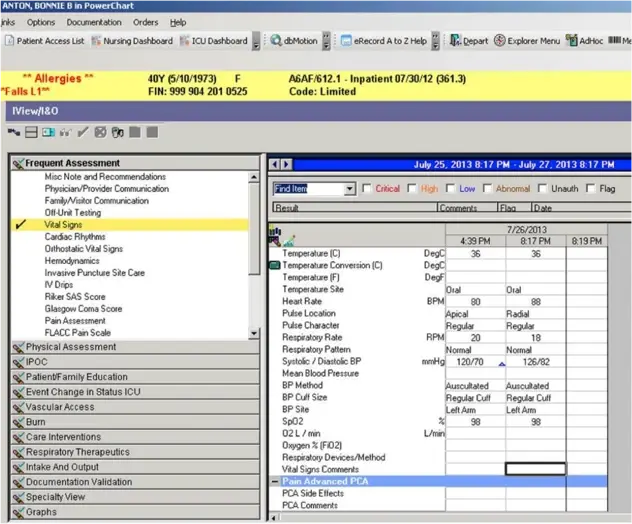Go to next time range arrow

point(287,164)
